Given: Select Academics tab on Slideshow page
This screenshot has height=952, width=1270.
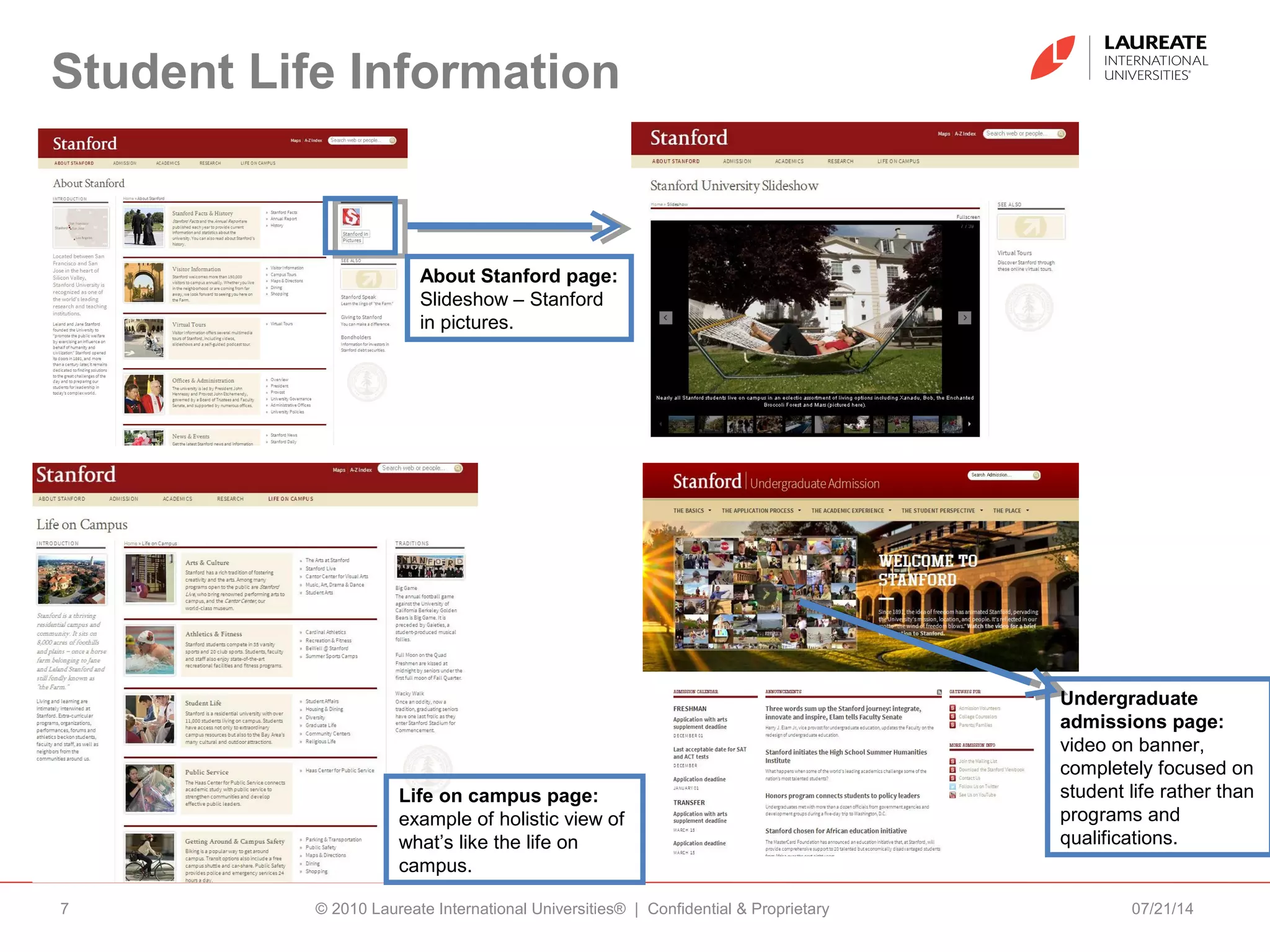Looking at the screenshot, I should (789, 162).
